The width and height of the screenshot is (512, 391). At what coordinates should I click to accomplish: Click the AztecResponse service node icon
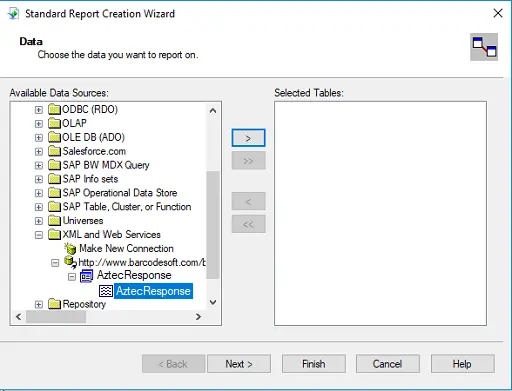tap(87, 276)
